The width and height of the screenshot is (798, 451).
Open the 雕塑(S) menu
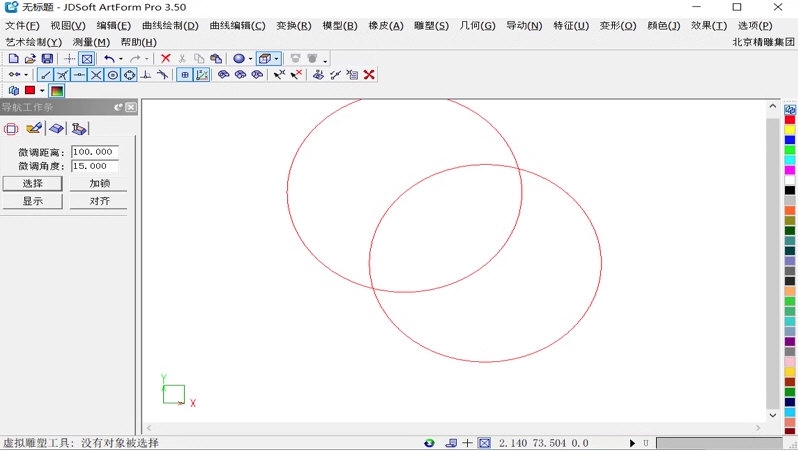pos(431,25)
